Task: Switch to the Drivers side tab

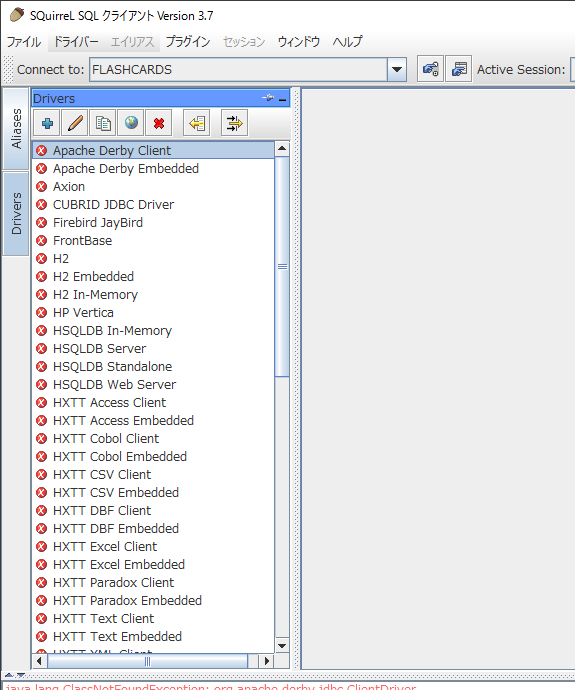Action: (16, 213)
